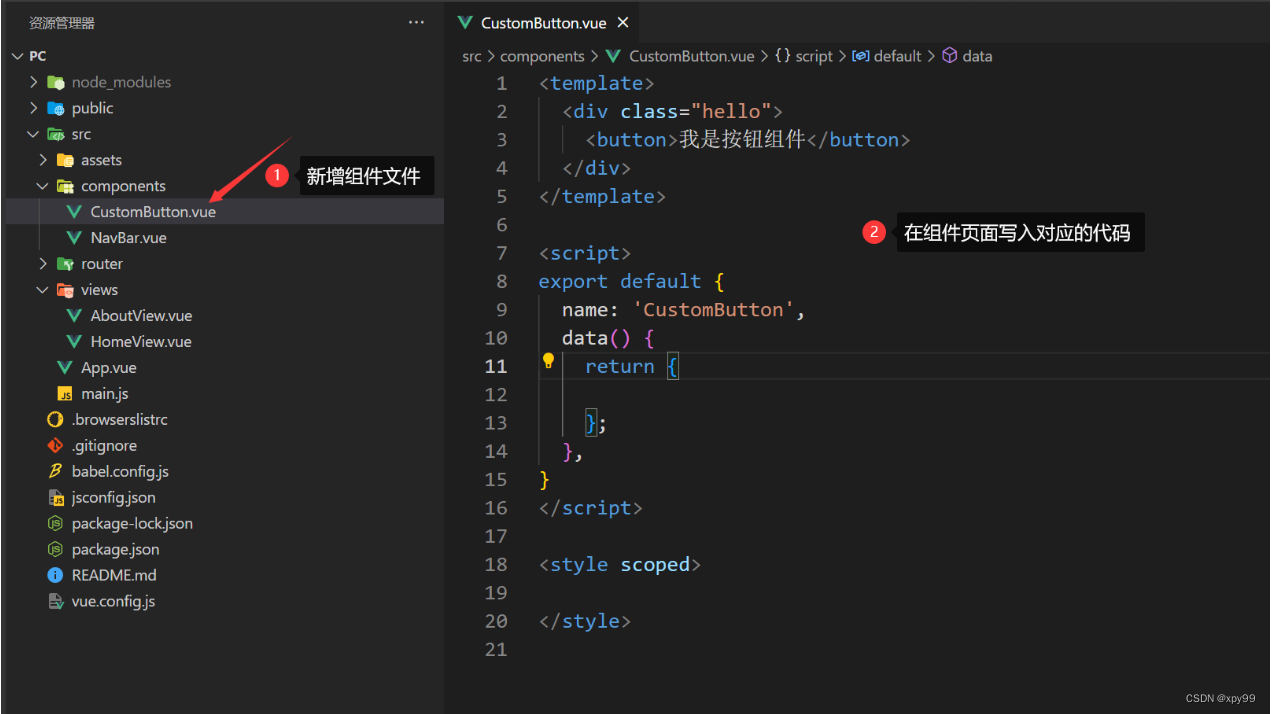The image size is (1272, 714).
Task: Click the NavBar.vue Vue component icon
Action: tap(72, 237)
